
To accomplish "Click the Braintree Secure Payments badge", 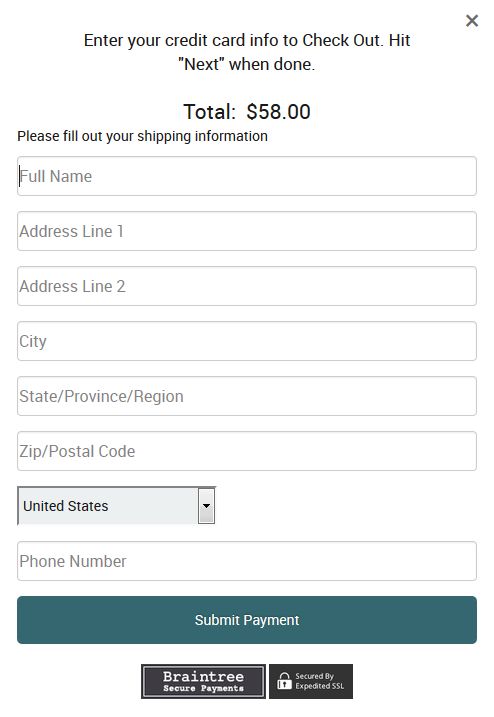I will (203, 681).
